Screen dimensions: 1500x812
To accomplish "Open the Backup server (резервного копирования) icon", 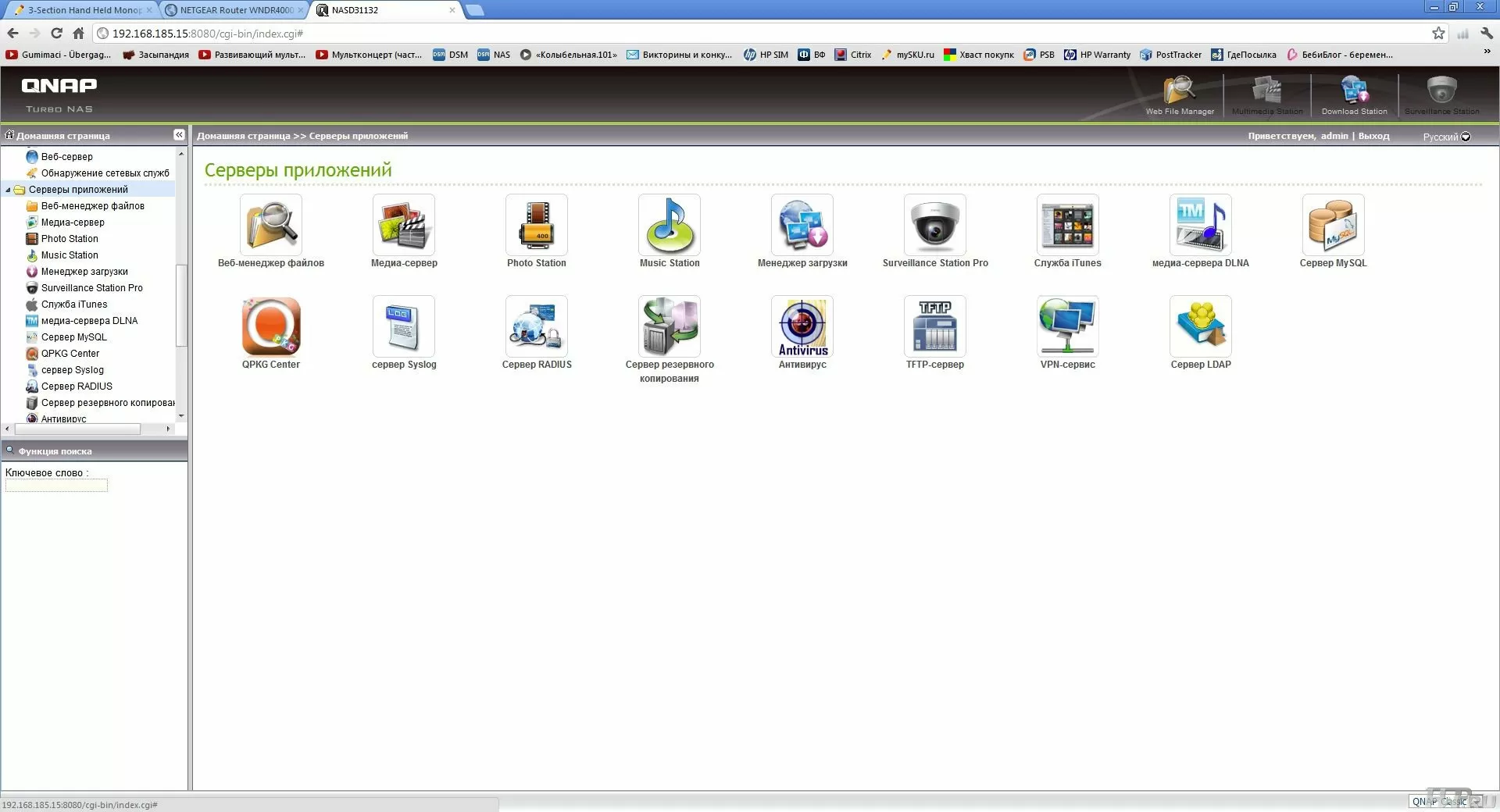I will click(x=669, y=326).
